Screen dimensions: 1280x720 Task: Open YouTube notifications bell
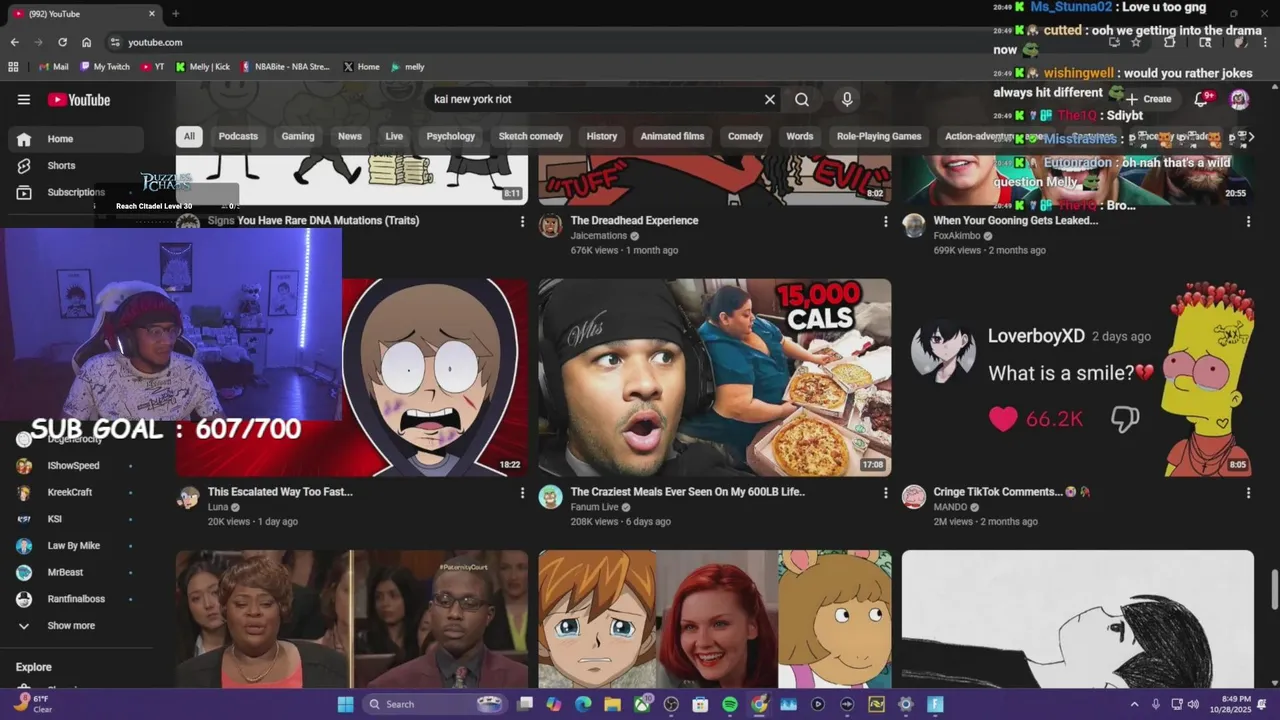click(1202, 99)
